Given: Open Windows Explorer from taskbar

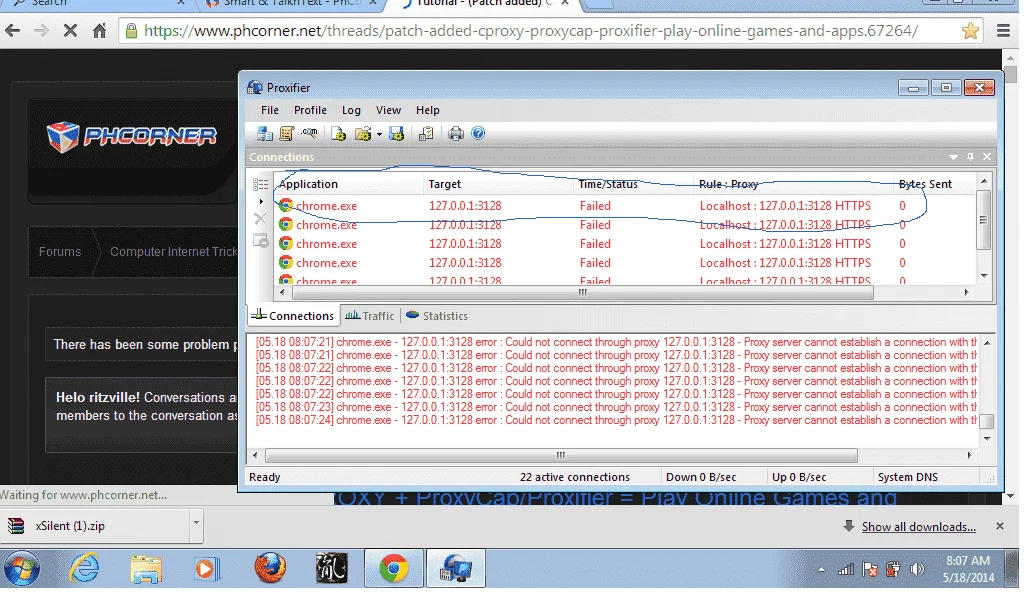Looking at the screenshot, I should click(146, 569).
